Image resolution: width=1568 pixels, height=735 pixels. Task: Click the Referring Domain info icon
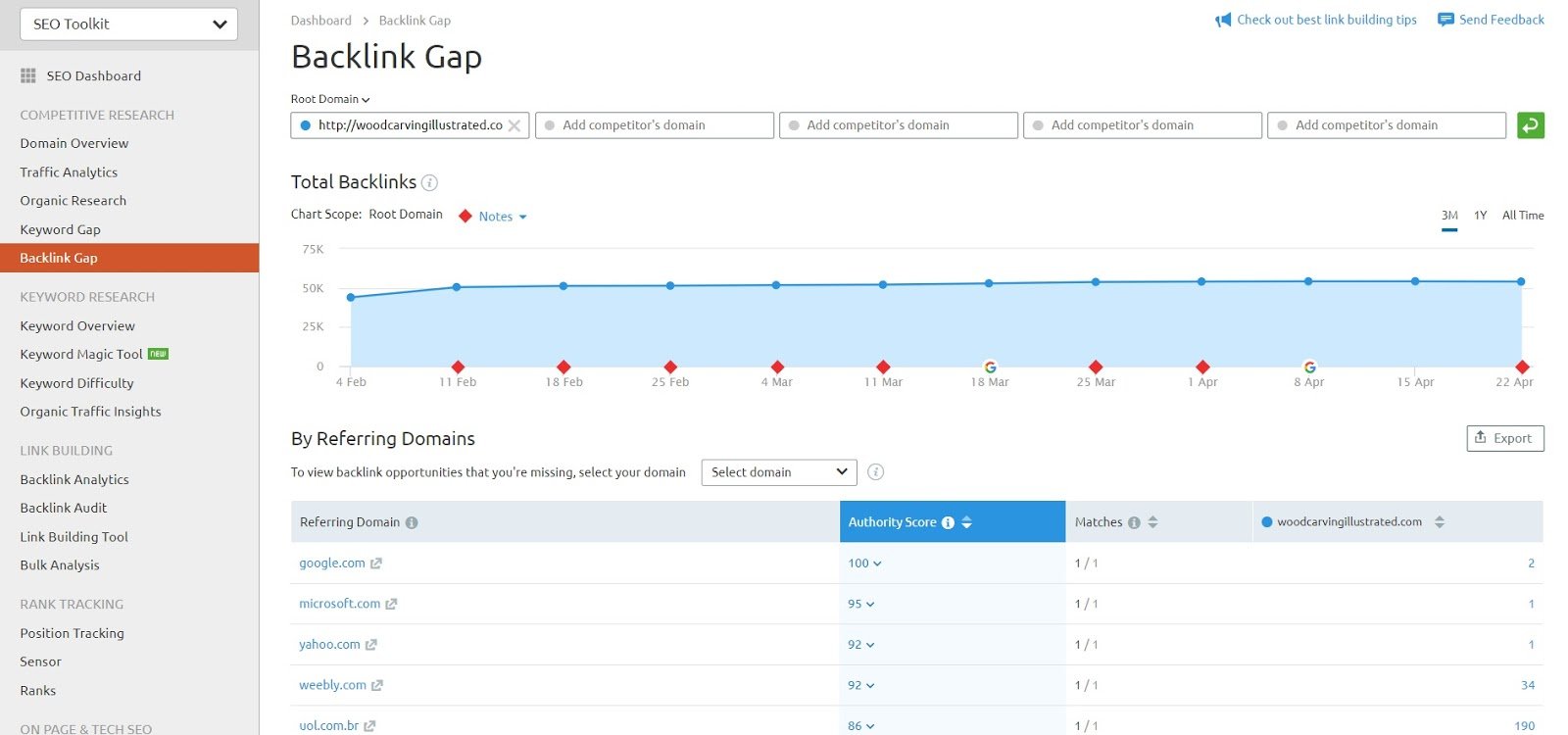tap(412, 522)
